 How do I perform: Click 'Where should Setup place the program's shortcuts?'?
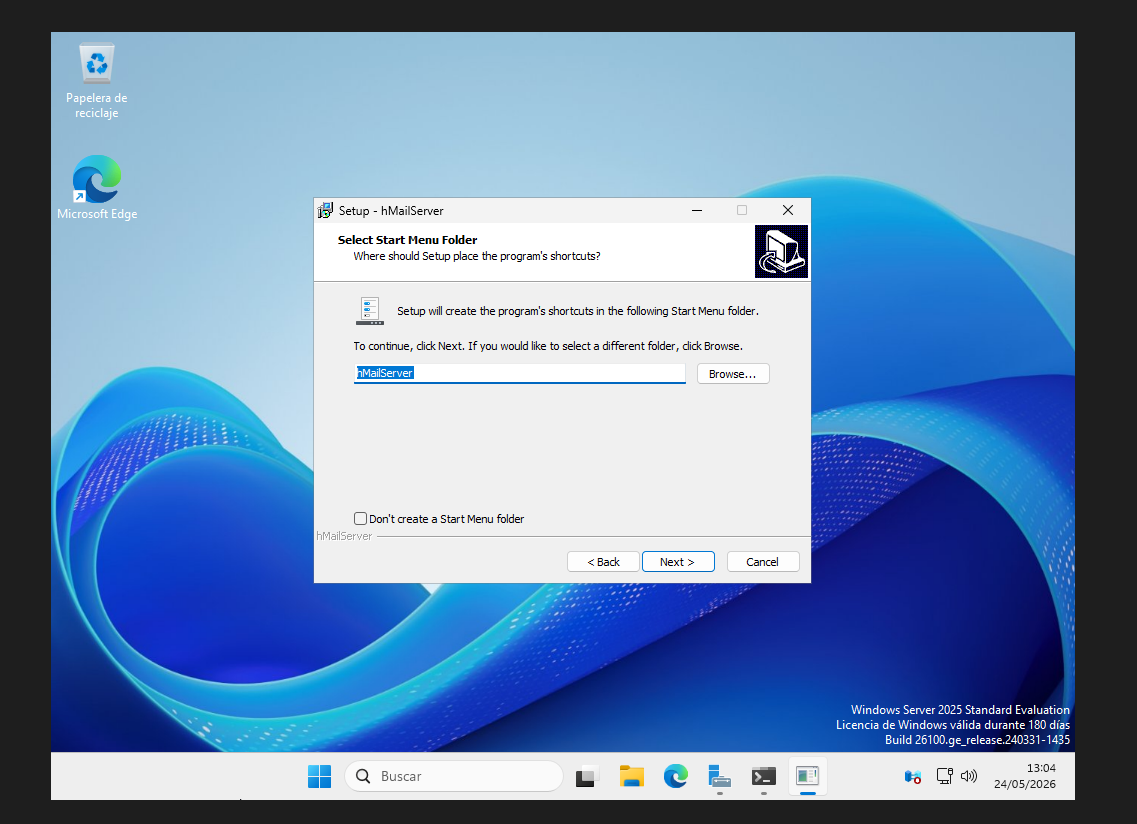click(477, 256)
